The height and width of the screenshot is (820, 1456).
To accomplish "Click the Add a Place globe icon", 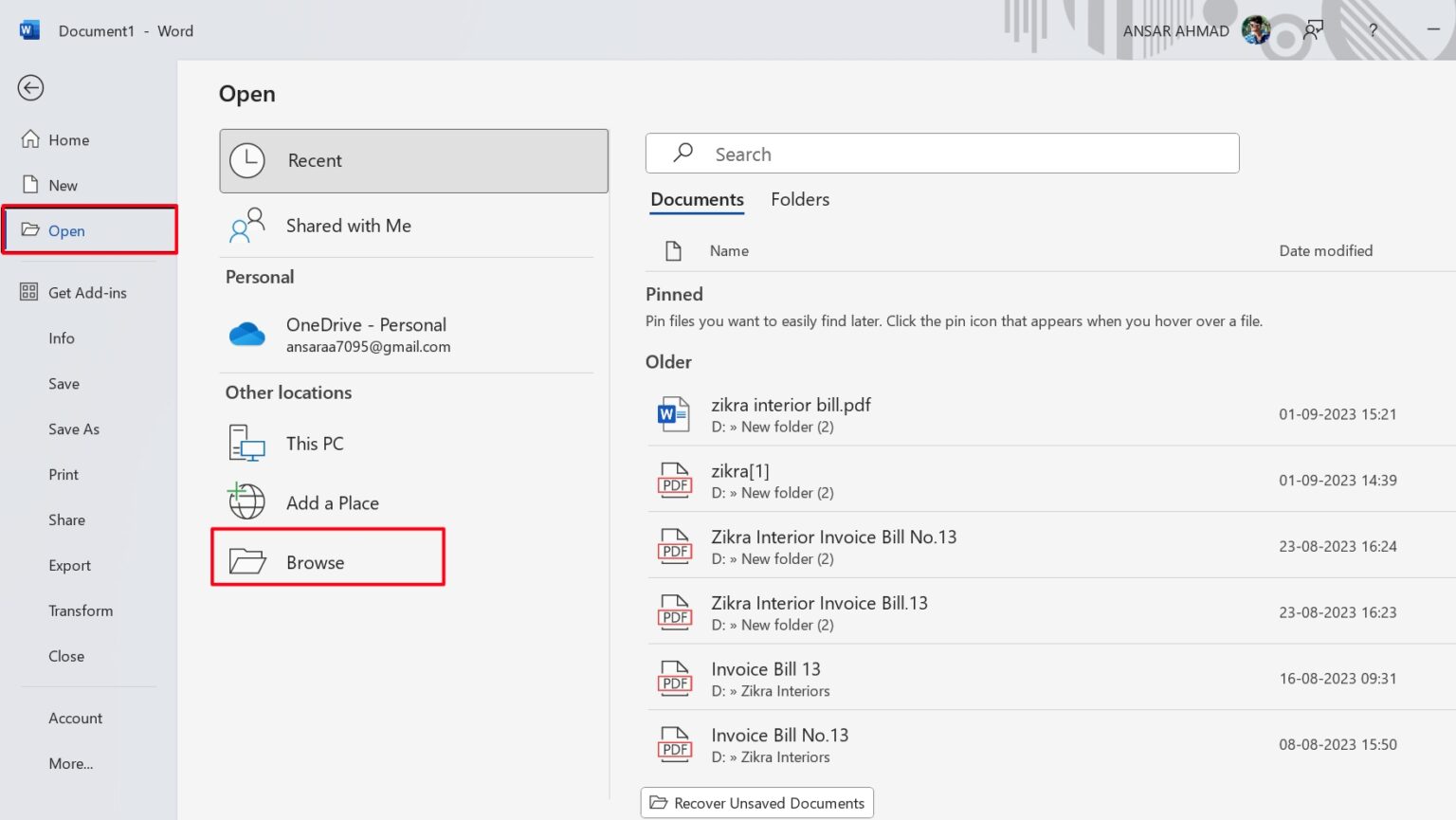I will click(x=246, y=502).
